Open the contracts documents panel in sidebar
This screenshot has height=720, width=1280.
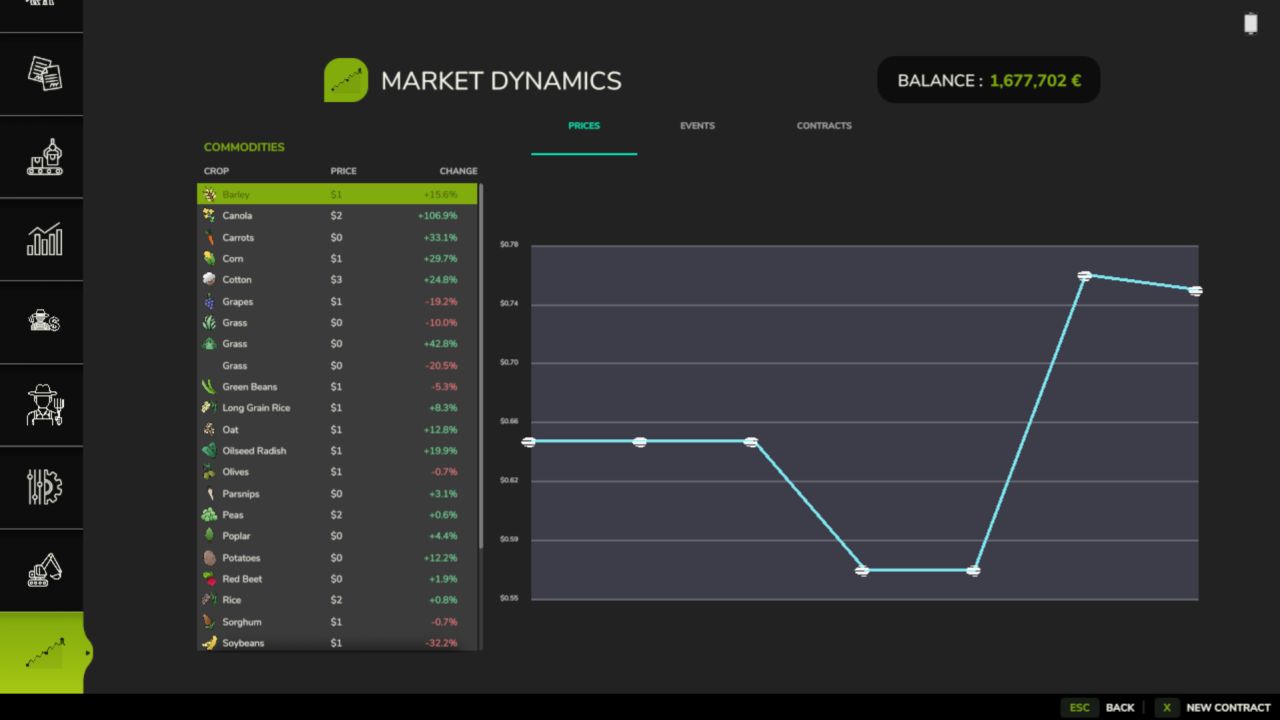tap(41, 73)
